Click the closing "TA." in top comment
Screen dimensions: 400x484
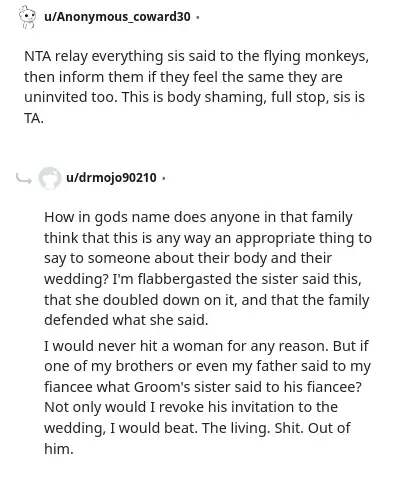34,118
